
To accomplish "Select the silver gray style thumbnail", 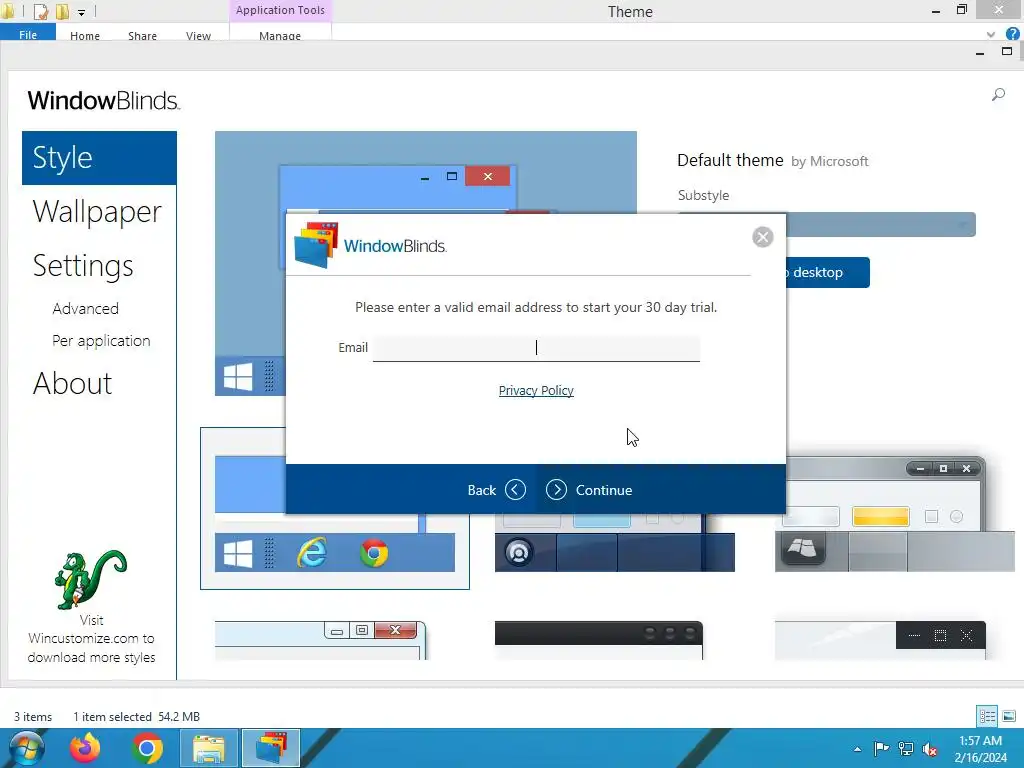I will pyautogui.click(x=895, y=515).
